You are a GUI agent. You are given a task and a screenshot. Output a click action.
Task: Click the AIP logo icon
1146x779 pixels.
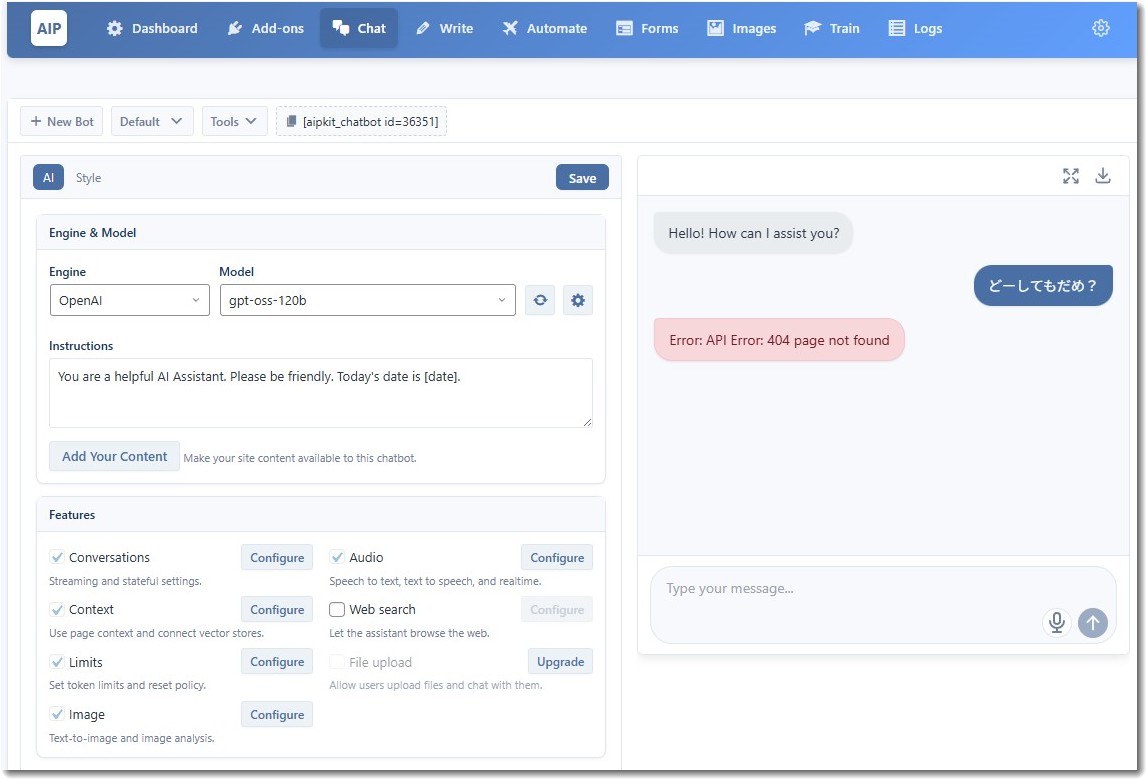click(49, 28)
